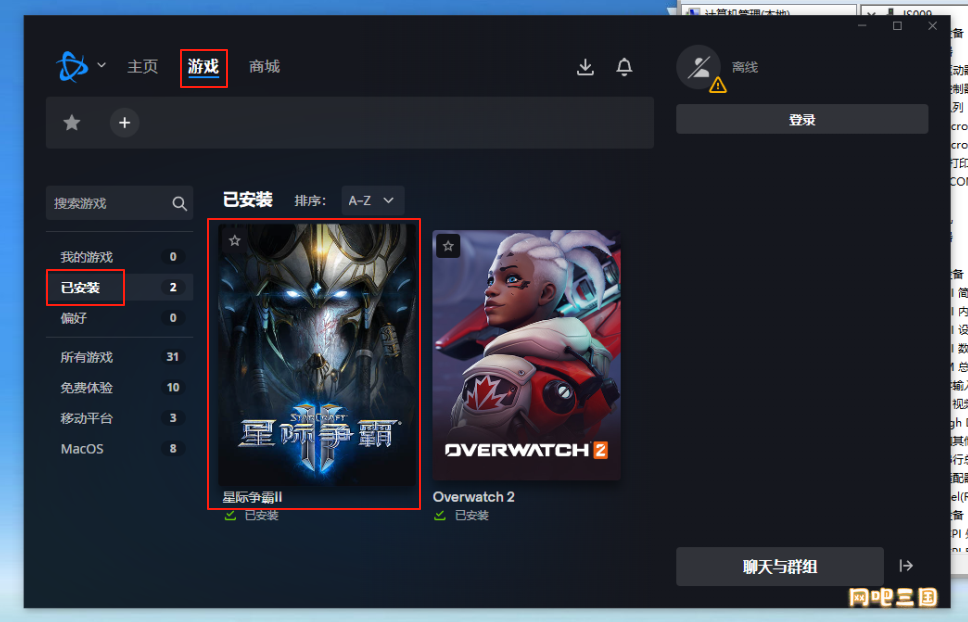Click the 离线 status text

coord(745,67)
